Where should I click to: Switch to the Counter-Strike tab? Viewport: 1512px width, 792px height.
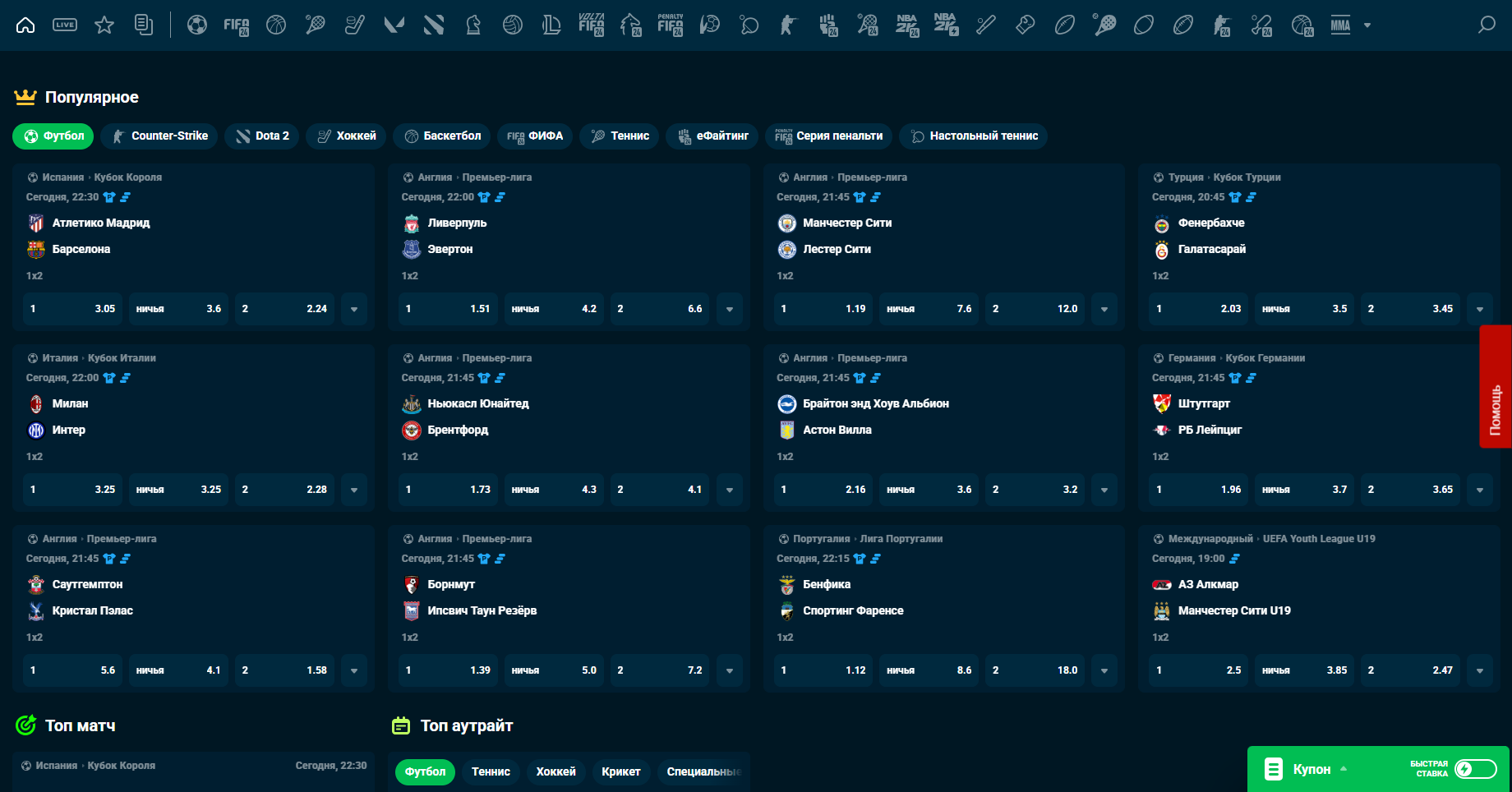(159, 136)
